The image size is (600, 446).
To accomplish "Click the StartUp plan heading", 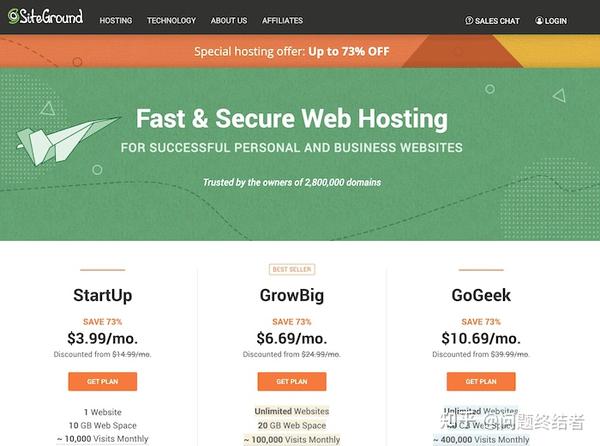I will (x=102, y=295).
